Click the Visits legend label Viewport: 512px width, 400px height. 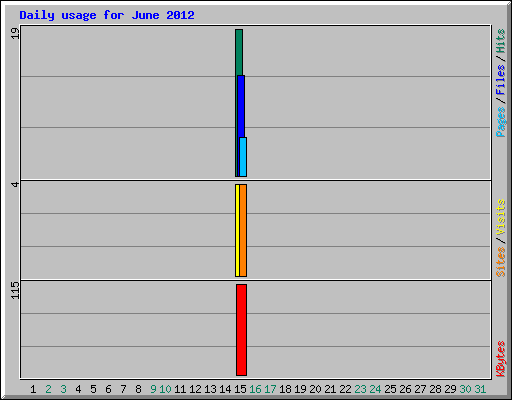[500, 217]
